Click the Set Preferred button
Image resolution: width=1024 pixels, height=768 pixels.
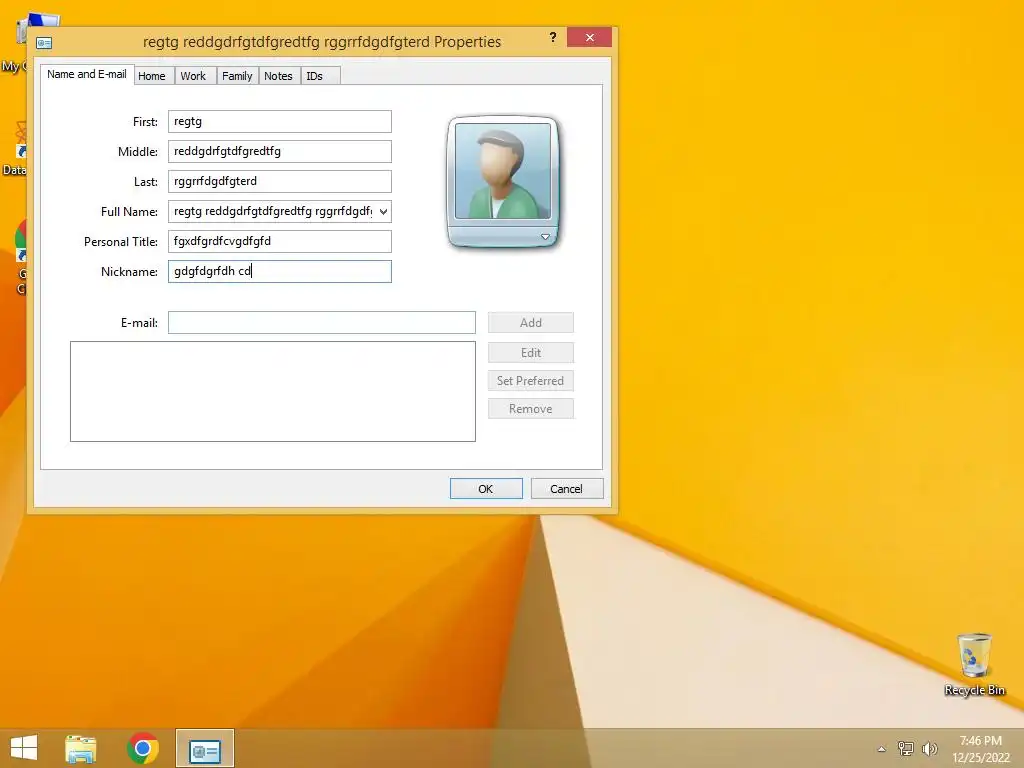coord(531,381)
